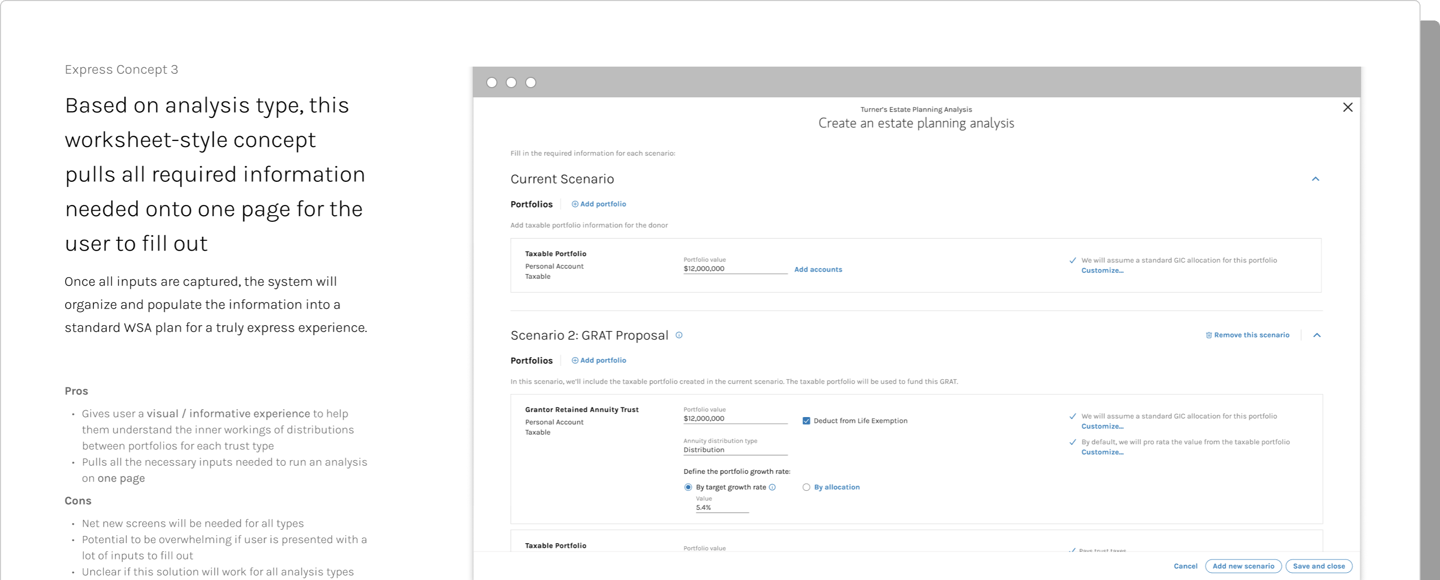Click the Add portfolio plus icon under Current Scenario
Screen dimensions: 1440x580
pyautogui.click(x=575, y=203)
